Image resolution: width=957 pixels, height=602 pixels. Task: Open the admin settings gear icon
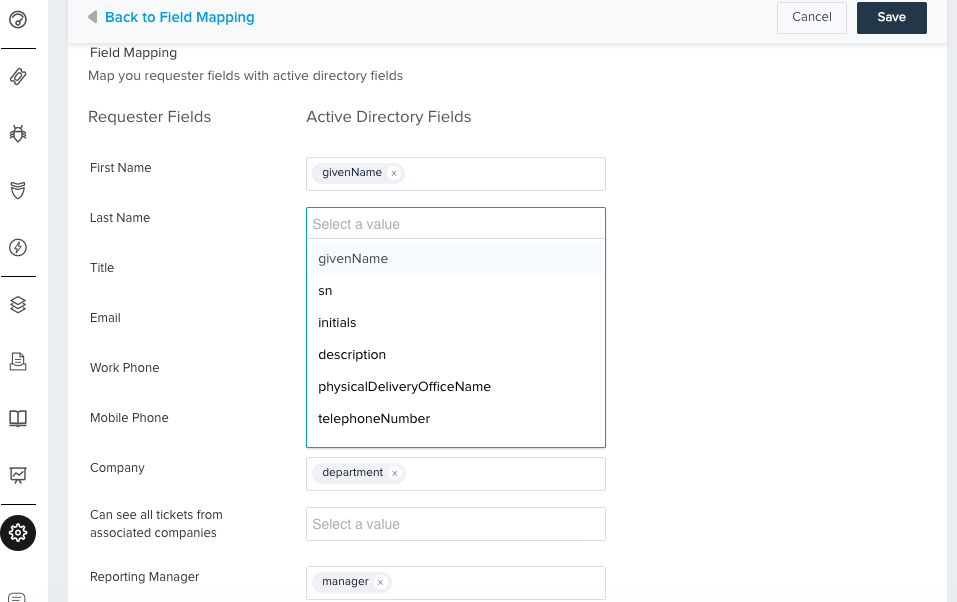tap(18, 533)
